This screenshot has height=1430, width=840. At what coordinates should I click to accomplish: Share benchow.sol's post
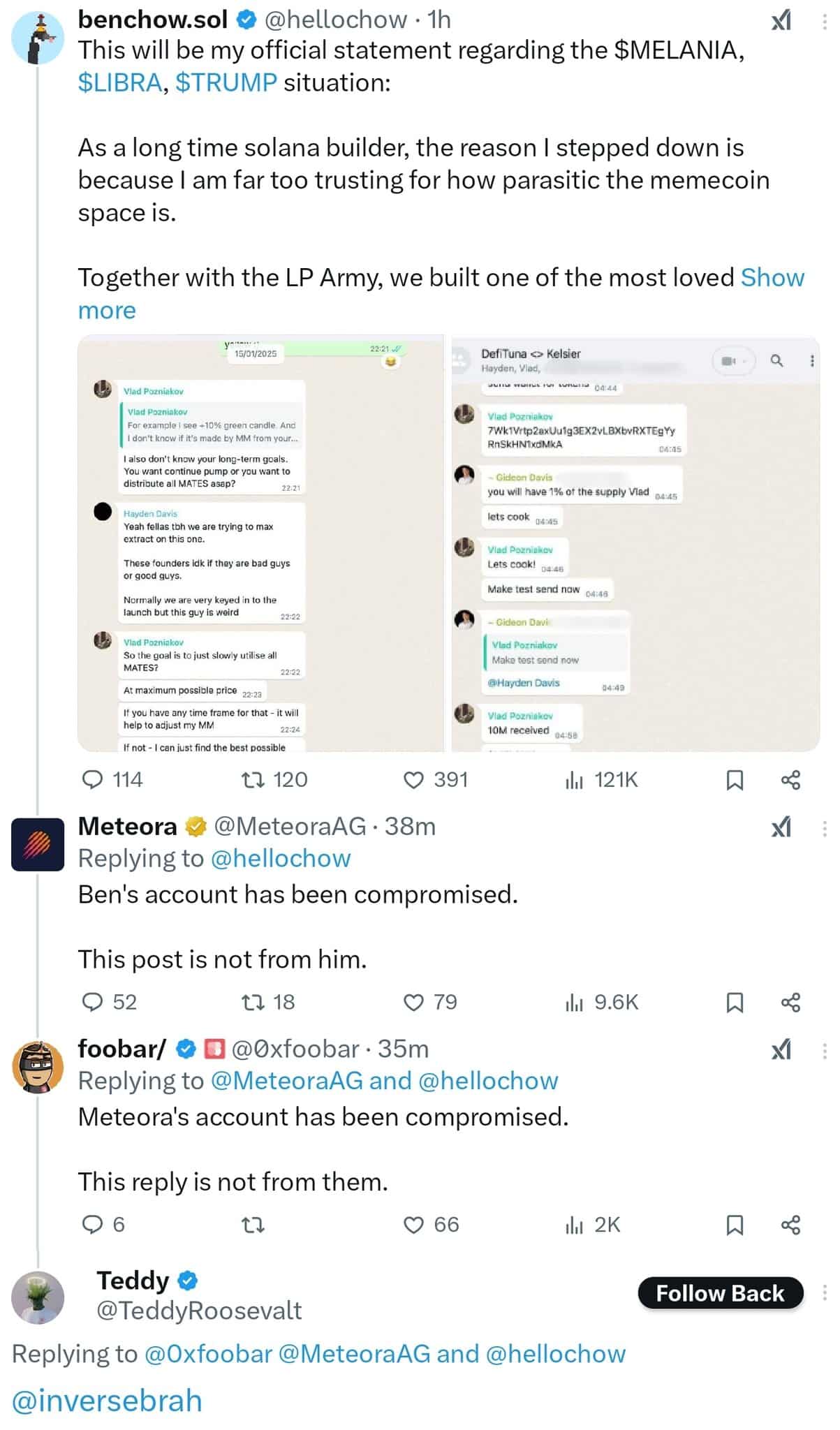(x=790, y=779)
